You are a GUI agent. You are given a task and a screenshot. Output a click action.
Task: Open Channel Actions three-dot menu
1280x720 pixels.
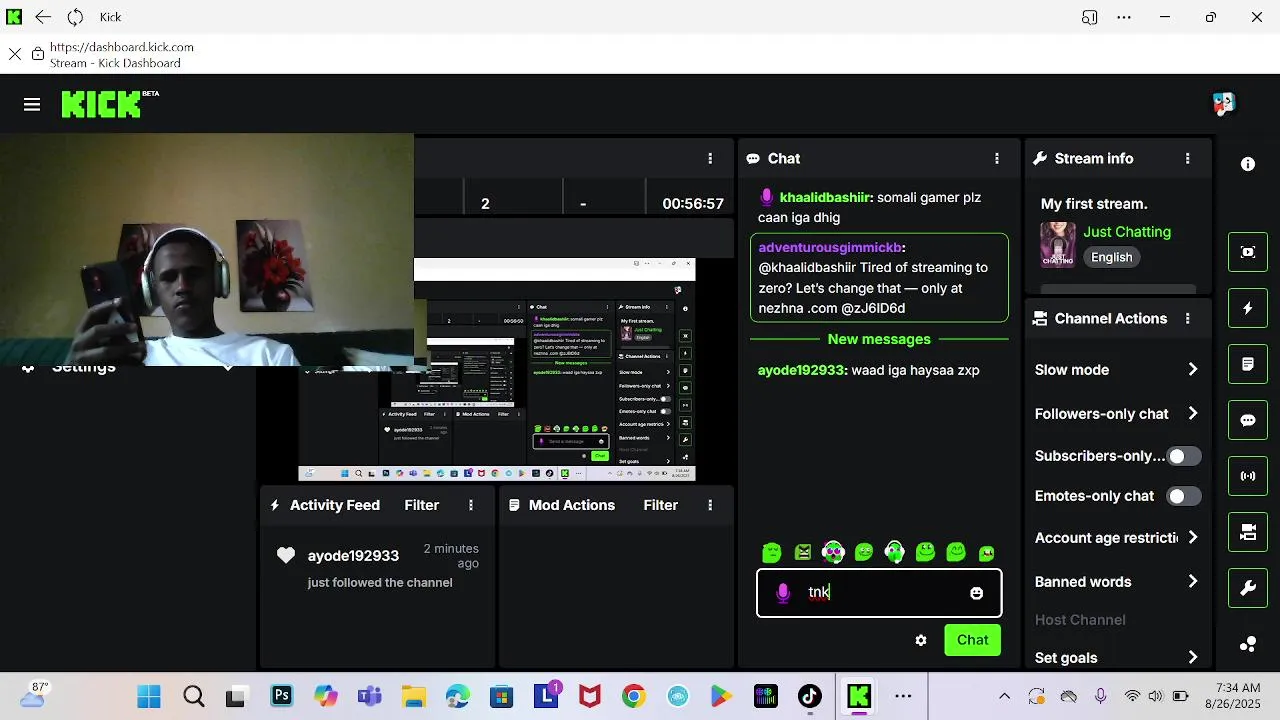click(1188, 318)
